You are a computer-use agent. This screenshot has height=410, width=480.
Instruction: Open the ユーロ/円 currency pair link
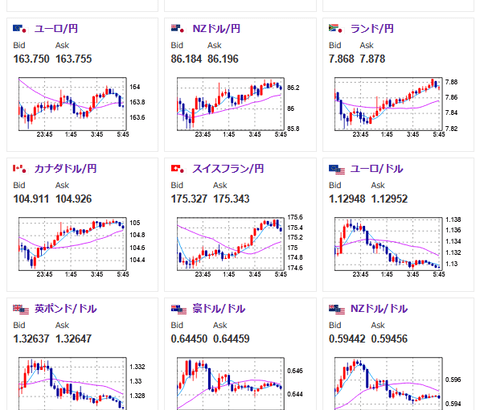tap(56, 29)
